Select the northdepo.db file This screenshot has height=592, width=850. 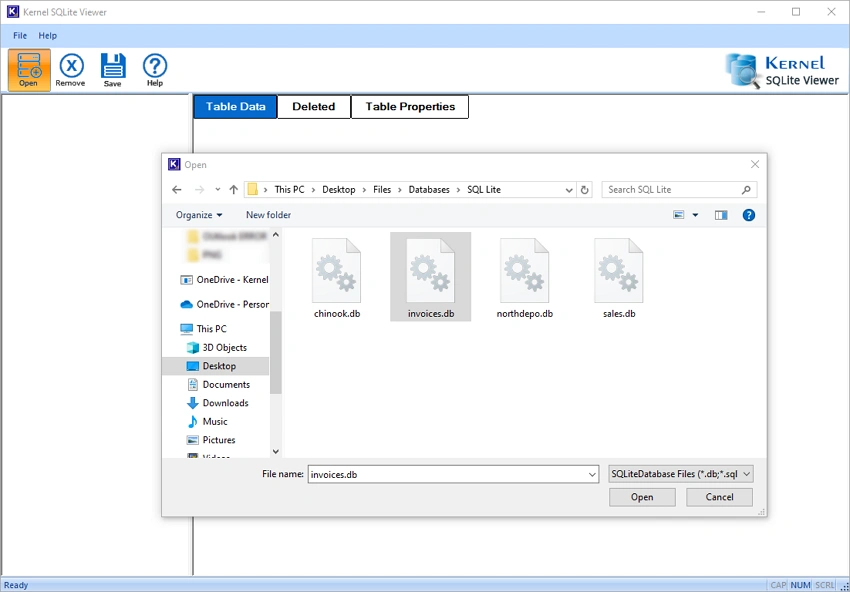(524, 278)
